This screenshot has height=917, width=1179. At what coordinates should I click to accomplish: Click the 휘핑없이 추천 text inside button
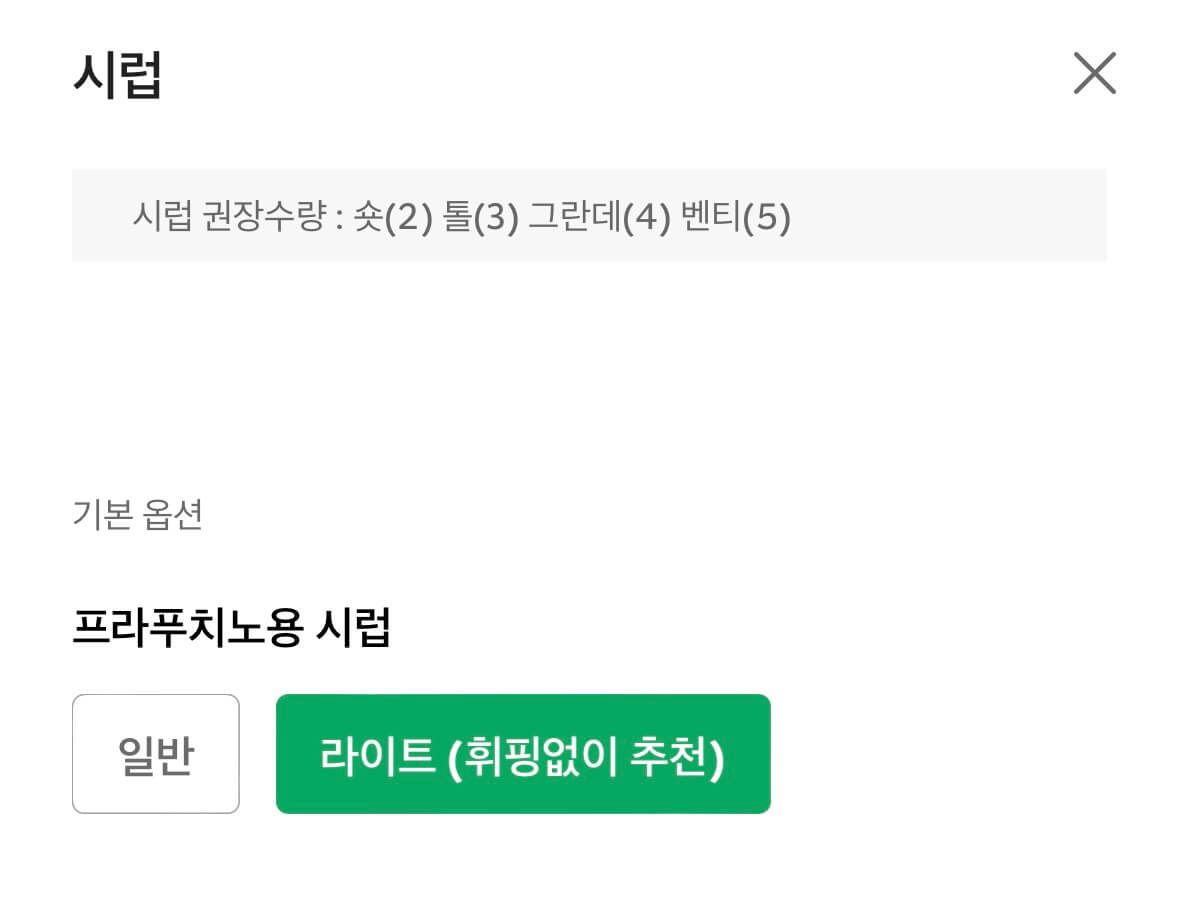(x=590, y=752)
